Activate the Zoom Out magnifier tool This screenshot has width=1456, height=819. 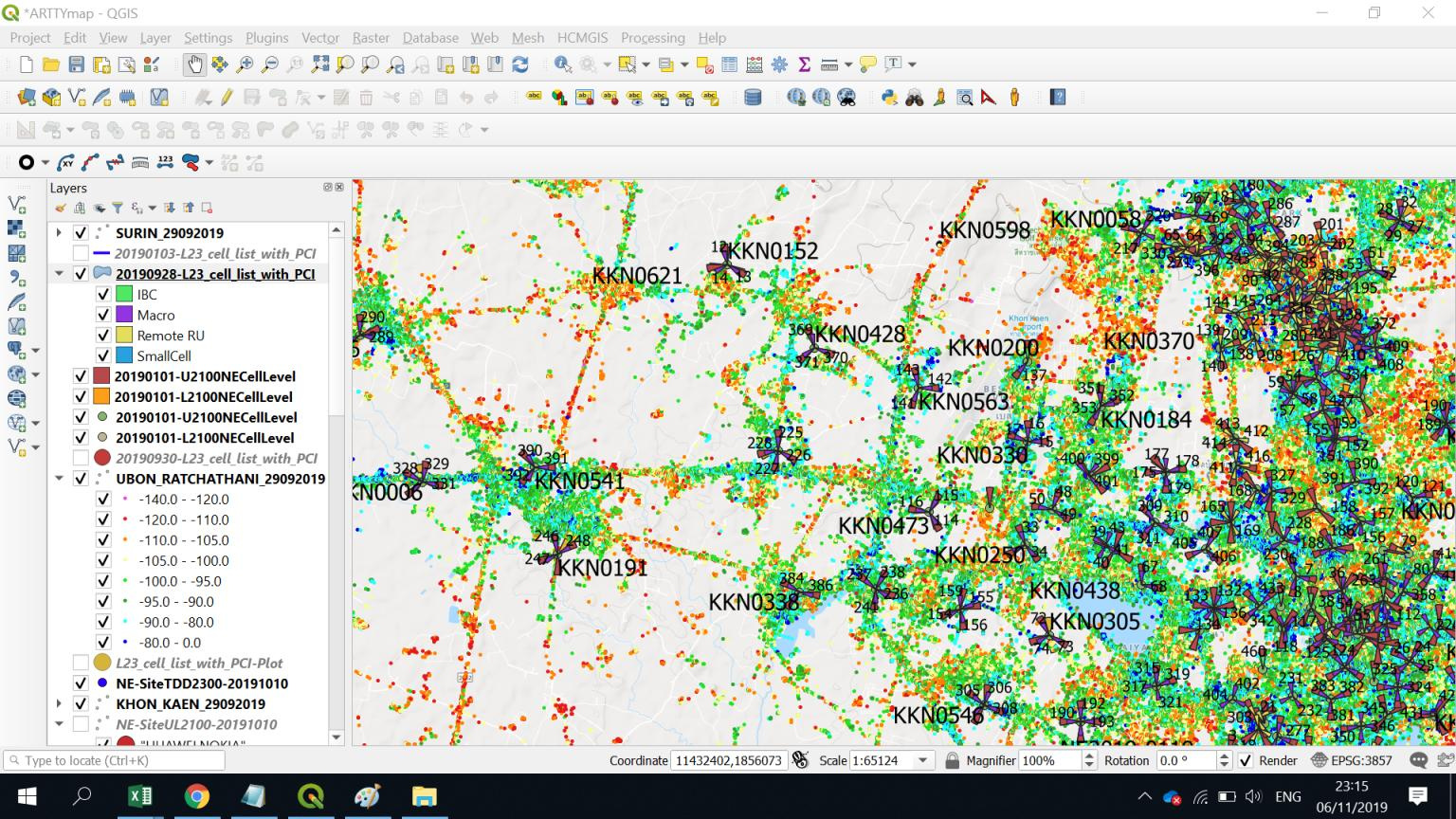point(270,64)
